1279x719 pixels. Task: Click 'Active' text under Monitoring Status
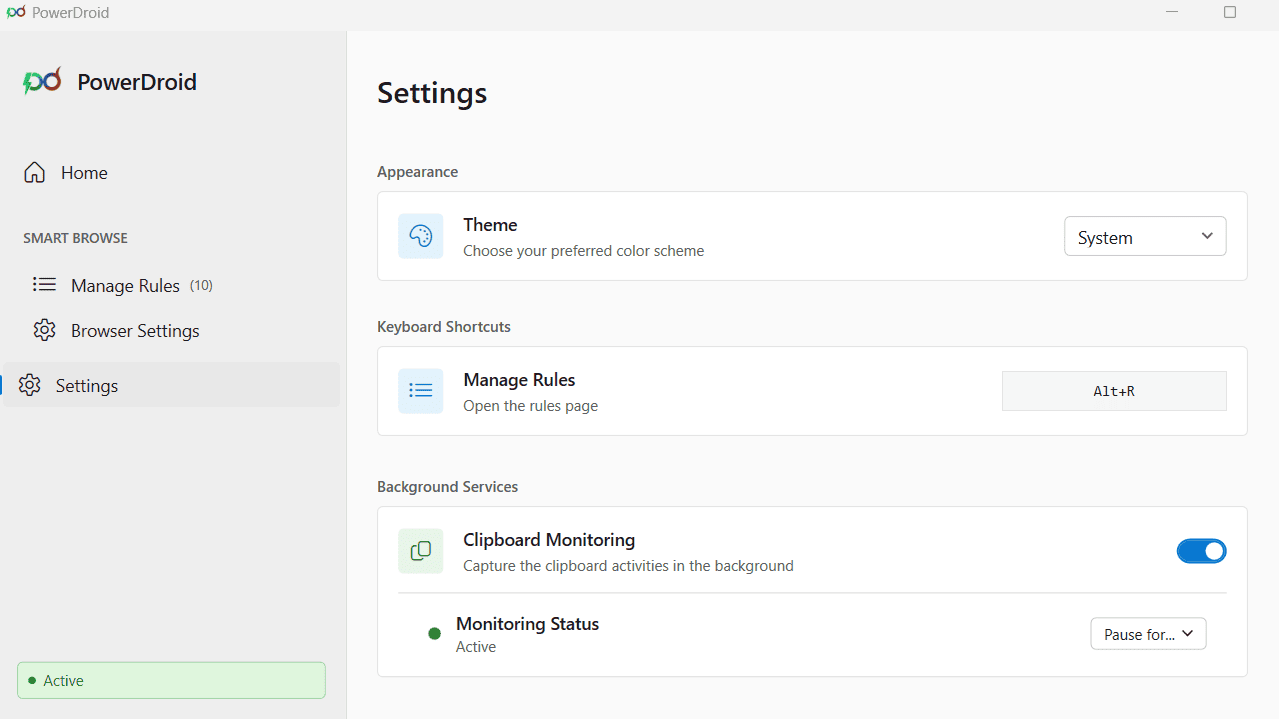click(476, 647)
